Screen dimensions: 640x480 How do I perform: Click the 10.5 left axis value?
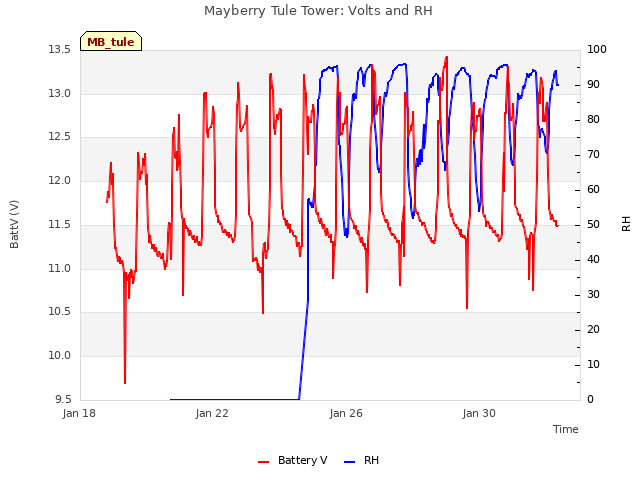pos(60,312)
